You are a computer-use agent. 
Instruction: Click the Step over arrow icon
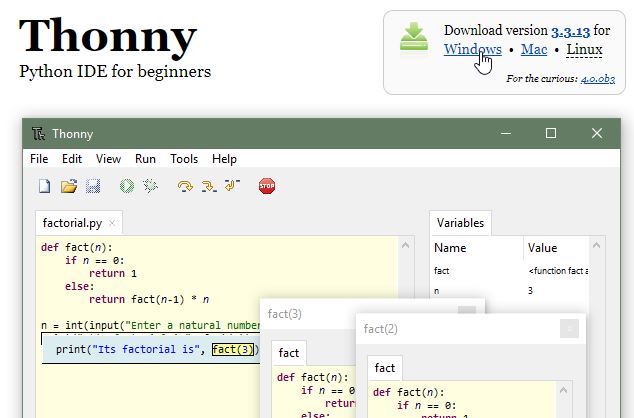pos(185,186)
